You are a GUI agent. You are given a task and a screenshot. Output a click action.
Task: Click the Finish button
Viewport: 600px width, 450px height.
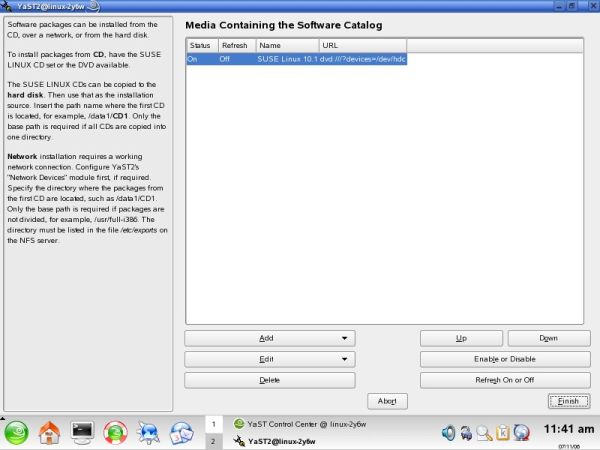tap(569, 401)
